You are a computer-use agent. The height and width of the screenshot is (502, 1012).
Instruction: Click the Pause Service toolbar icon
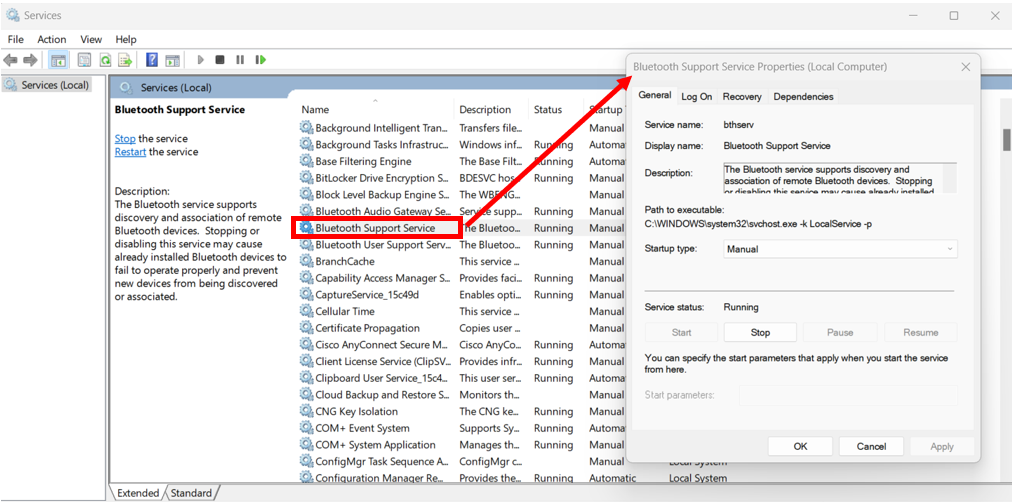[x=240, y=60]
